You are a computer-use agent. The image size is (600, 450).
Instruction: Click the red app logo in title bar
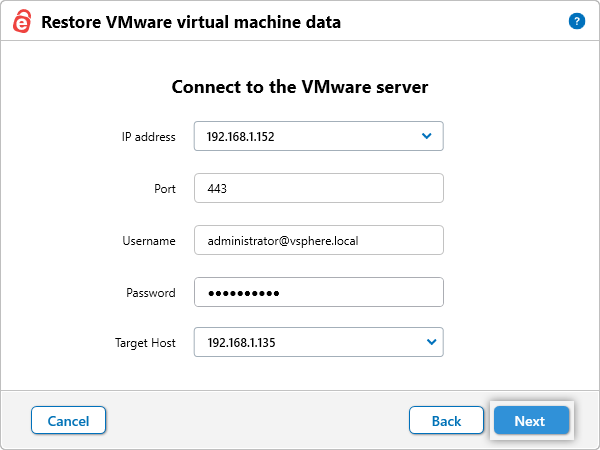(x=22, y=22)
